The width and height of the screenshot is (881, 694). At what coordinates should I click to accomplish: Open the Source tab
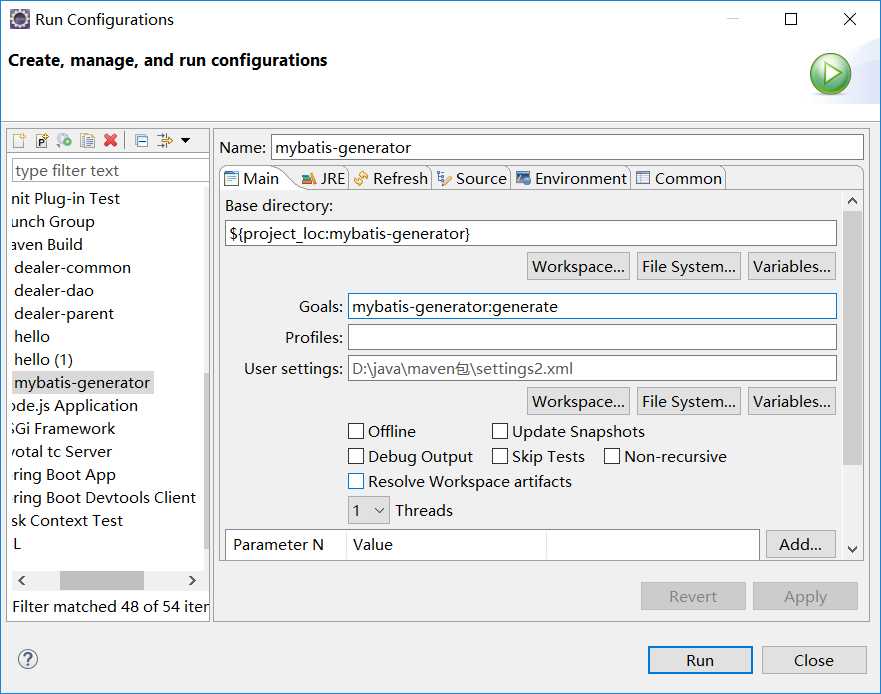[472, 179]
